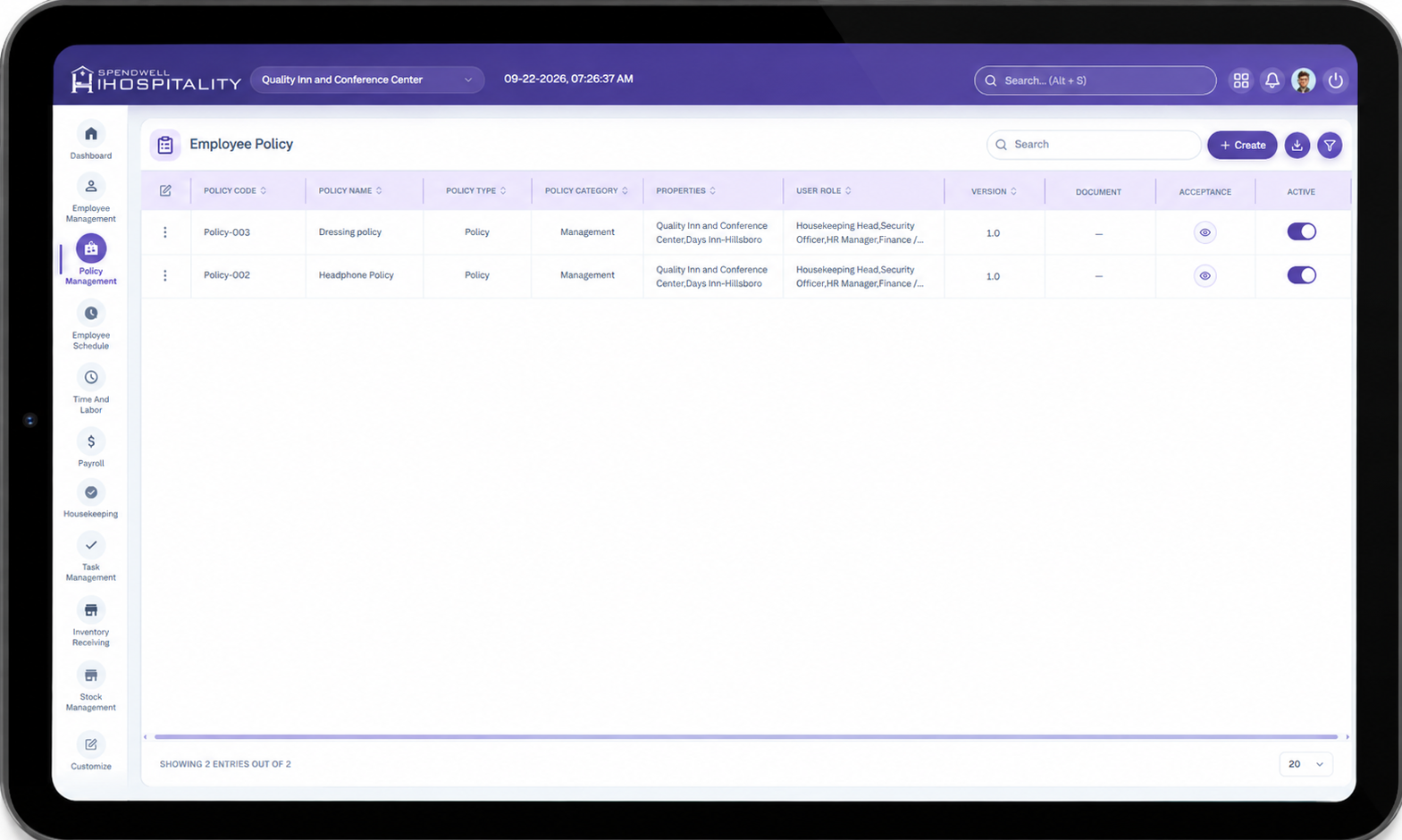This screenshot has height=840, width=1402.
Task: Go to Employee Management in sidebar
Action: click(x=91, y=198)
